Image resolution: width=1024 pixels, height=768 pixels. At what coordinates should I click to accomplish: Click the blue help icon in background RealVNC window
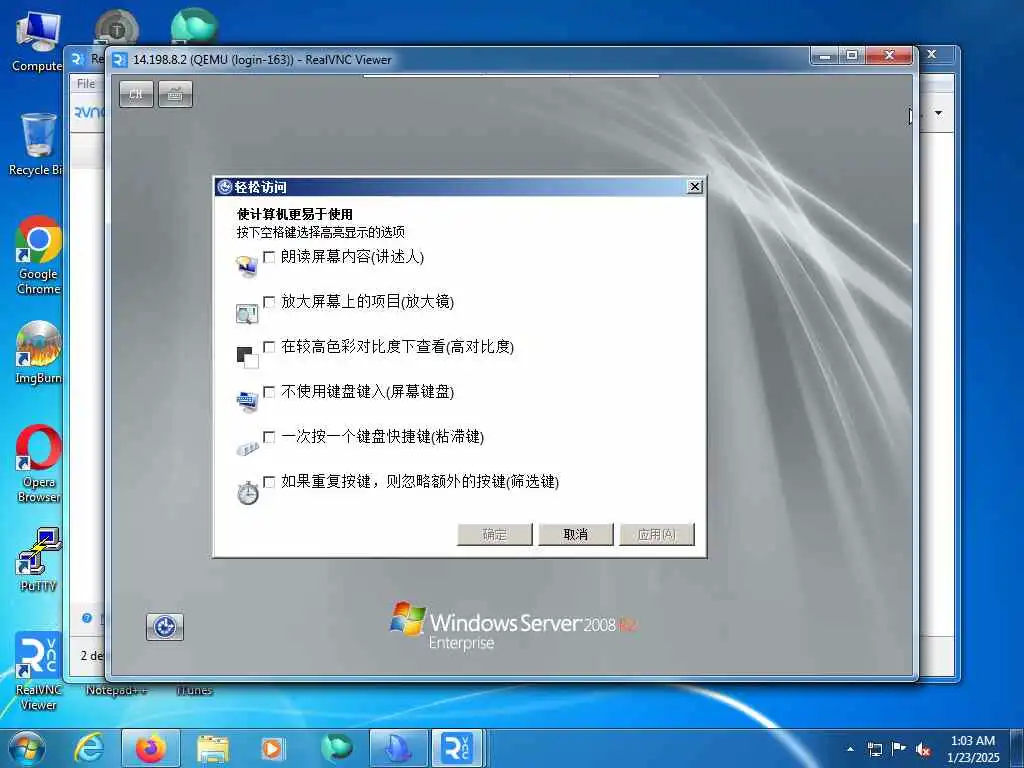pos(87,618)
